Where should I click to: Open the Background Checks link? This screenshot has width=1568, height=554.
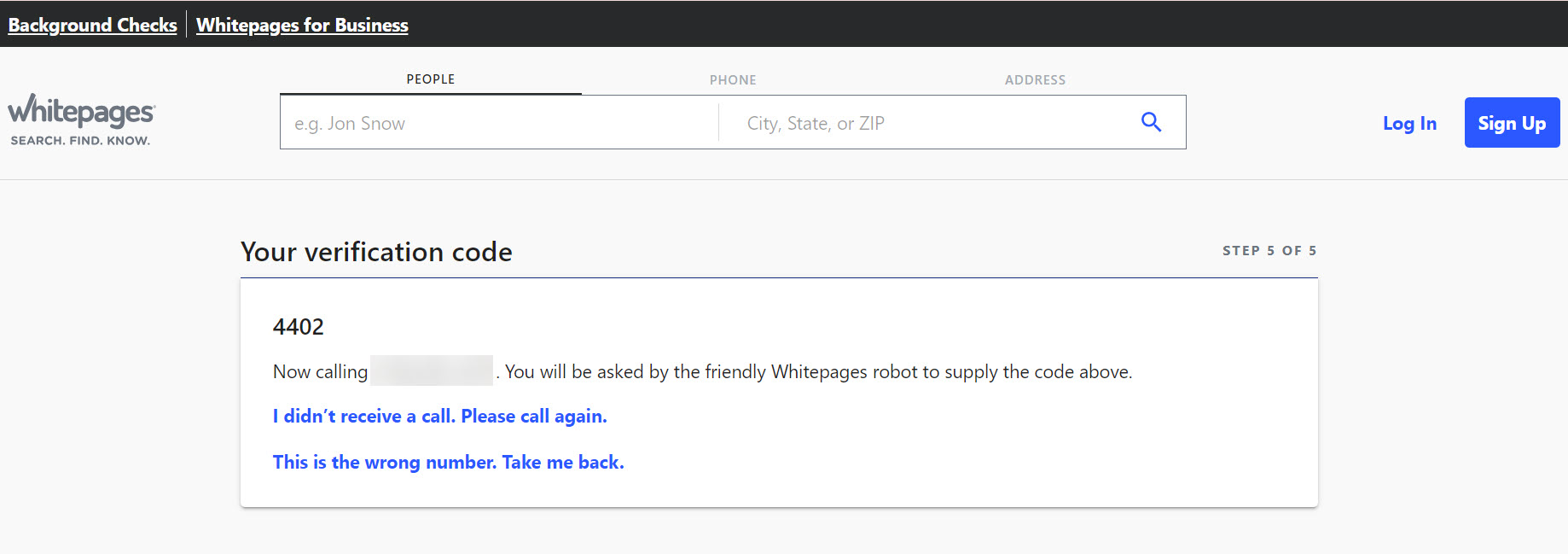[92, 25]
